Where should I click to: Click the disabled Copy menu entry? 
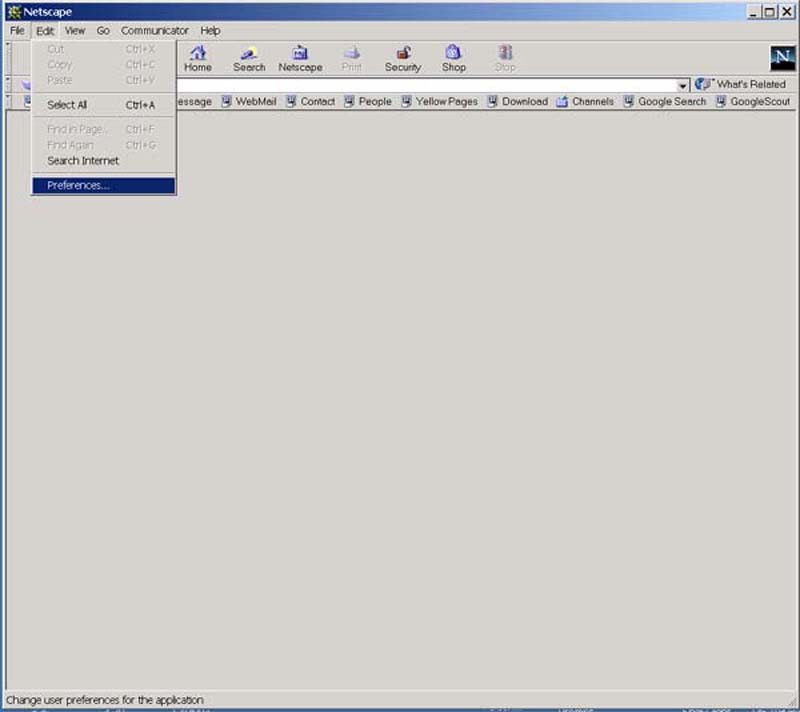coord(104,65)
